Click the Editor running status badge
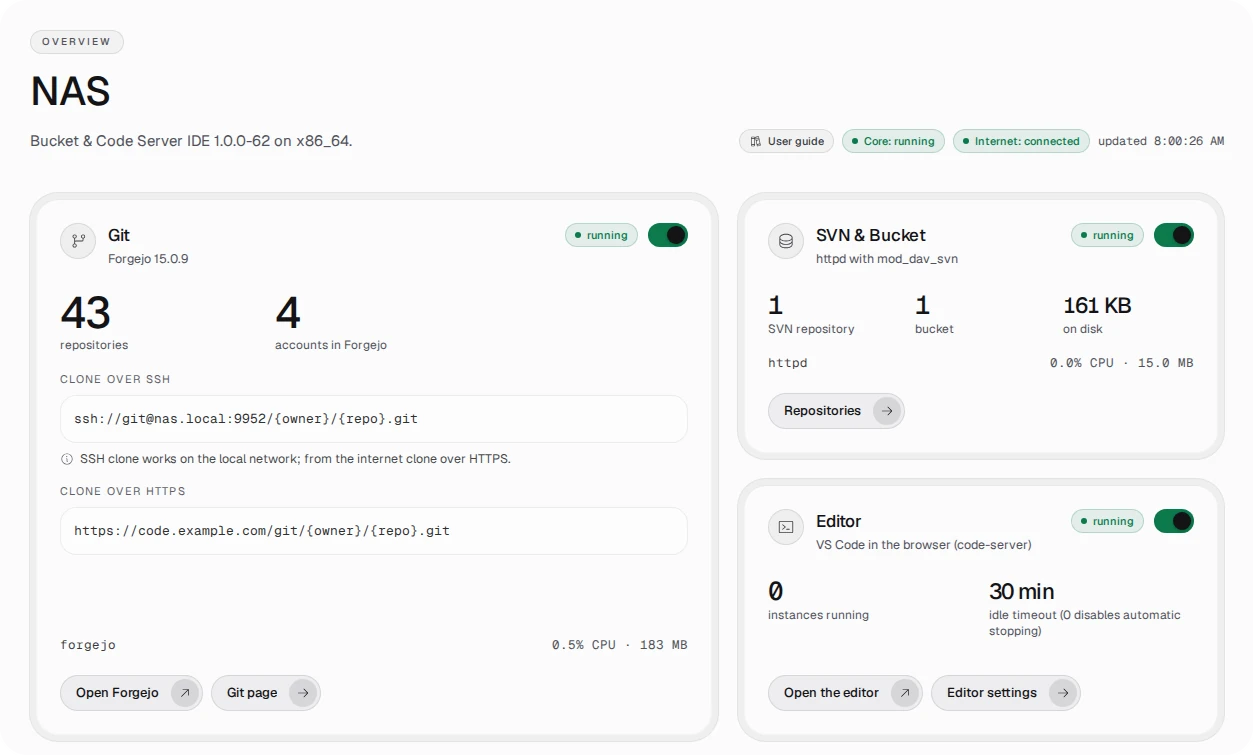This screenshot has height=755, width=1253. click(1107, 521)
